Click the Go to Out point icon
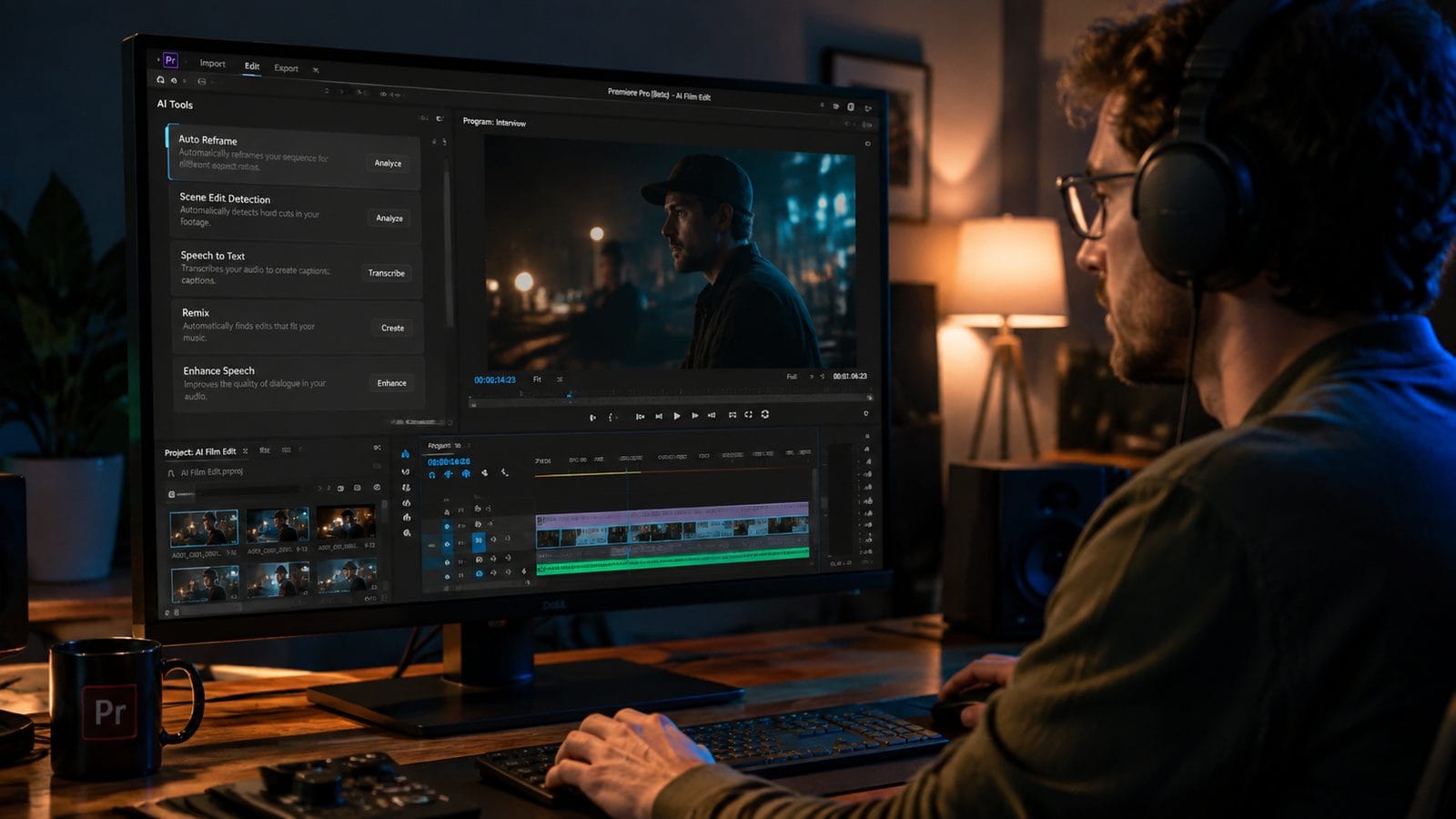 [x=712, y=415]
